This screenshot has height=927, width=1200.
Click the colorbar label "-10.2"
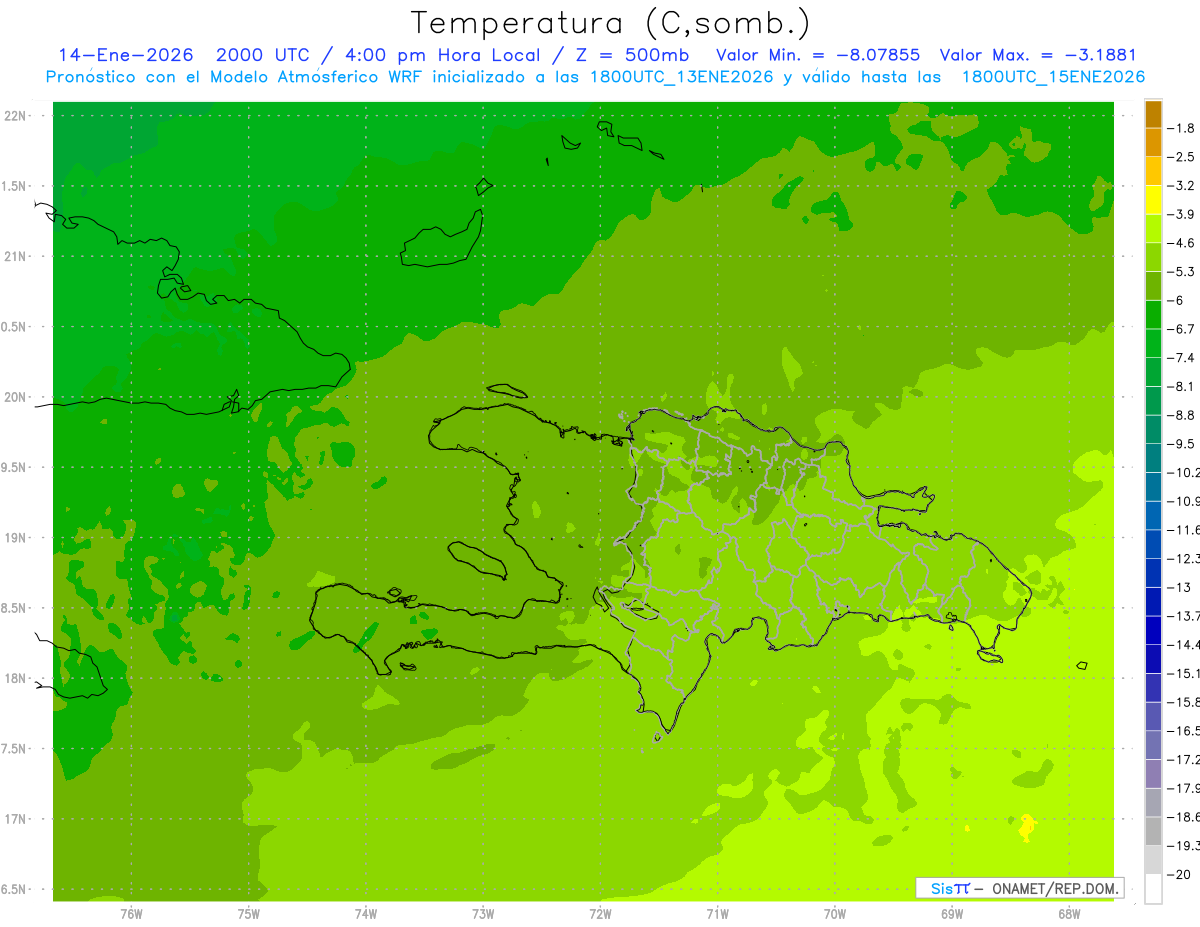pos(1183,472)
